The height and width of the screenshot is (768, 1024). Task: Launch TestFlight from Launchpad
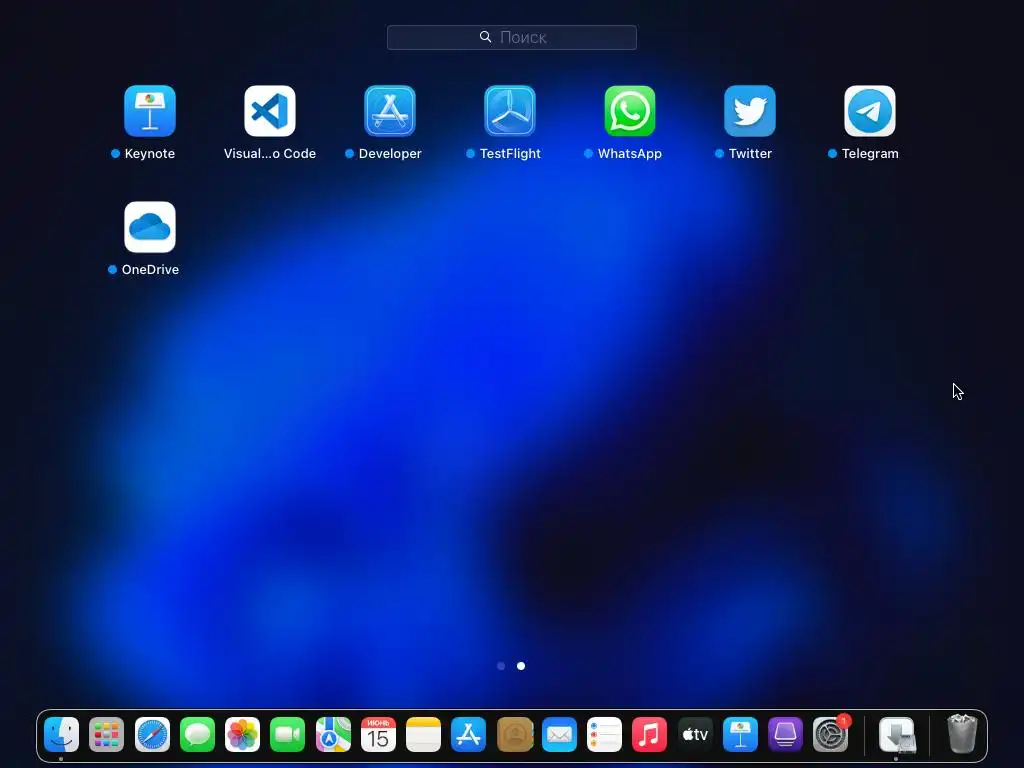pos(510,111)
